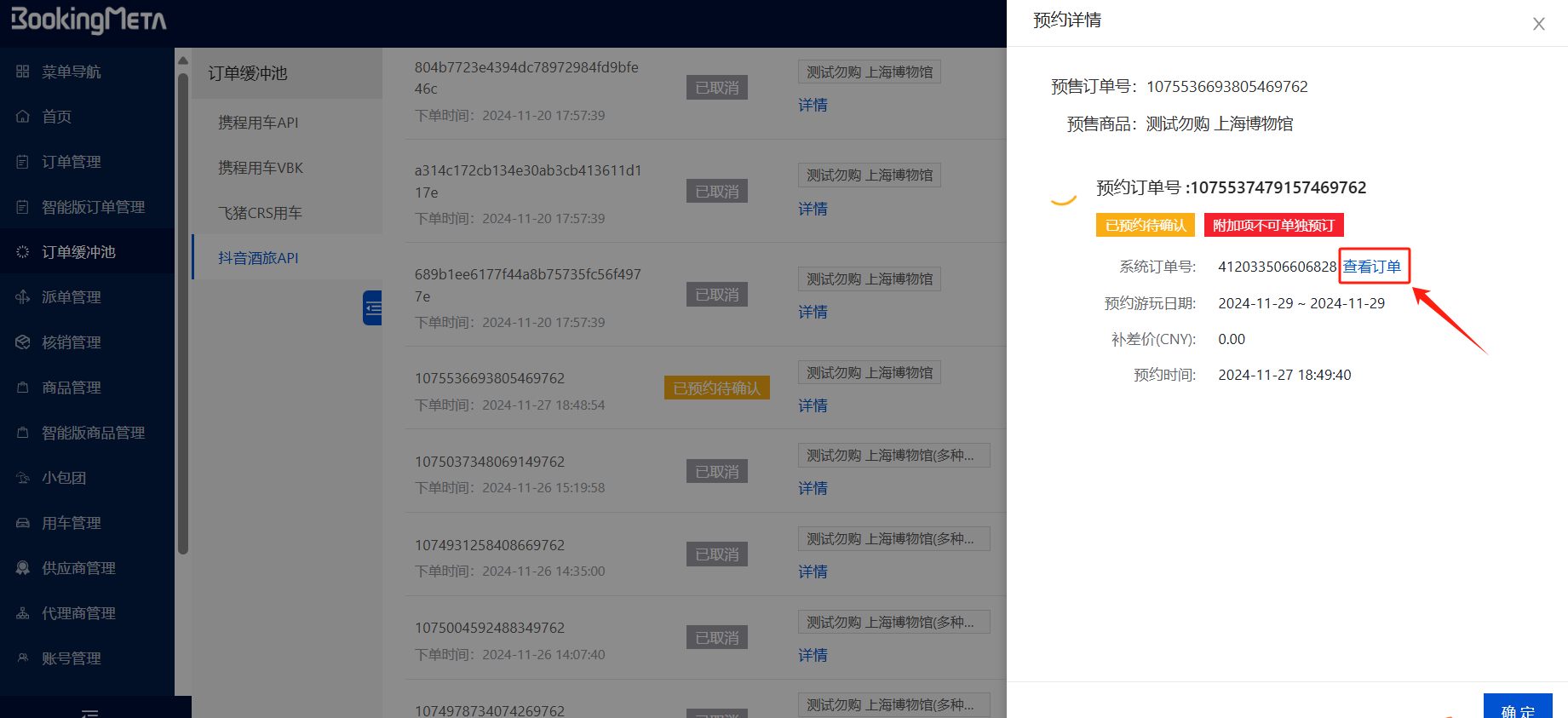Screen dimensions: 1568x718
Task: Click the 派单管理 sidebar icon
Action: pos(23,297)
